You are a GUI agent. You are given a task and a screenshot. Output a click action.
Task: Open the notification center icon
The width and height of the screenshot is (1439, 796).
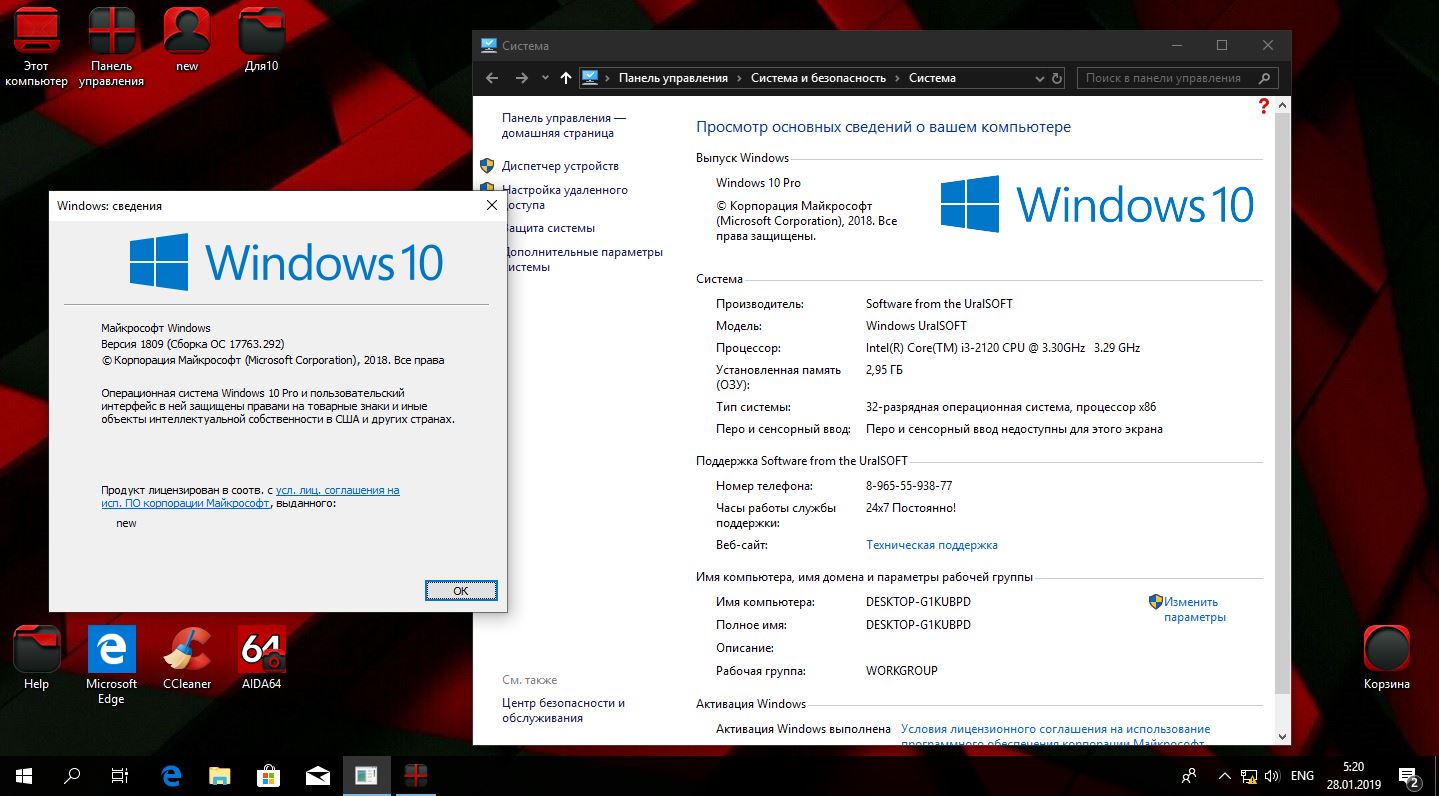pyautogui.click(x=1410, y=775)
